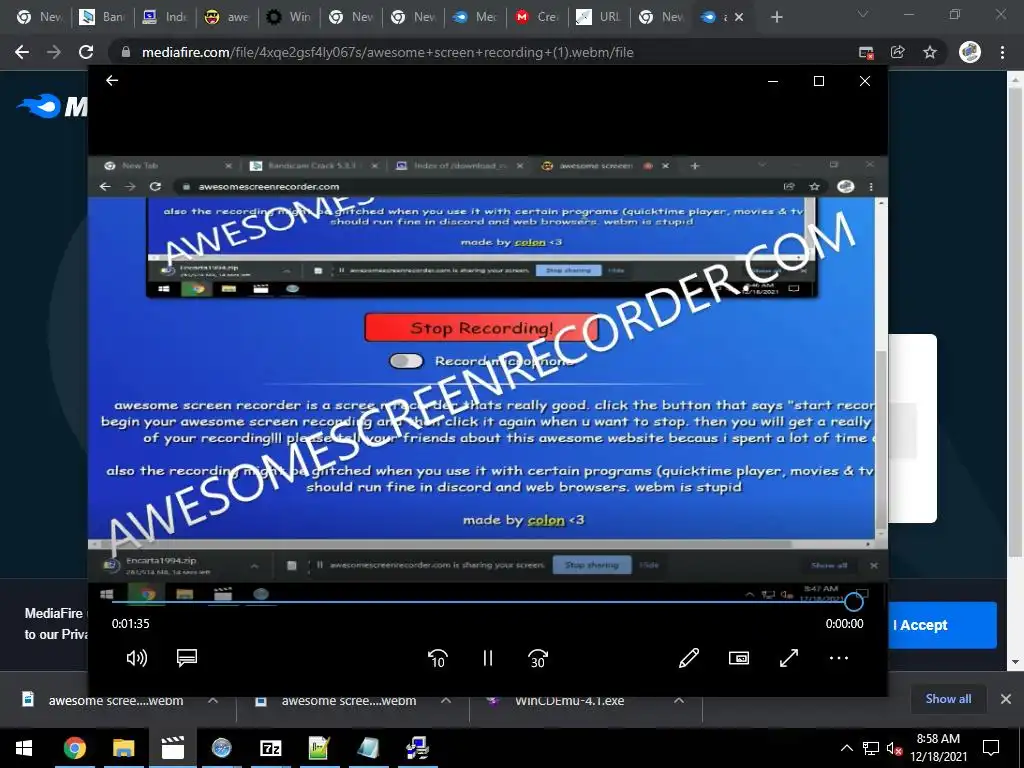Switch to the Index tab
The width and height of the screenshot is (1024, 768).
(164, 17)
